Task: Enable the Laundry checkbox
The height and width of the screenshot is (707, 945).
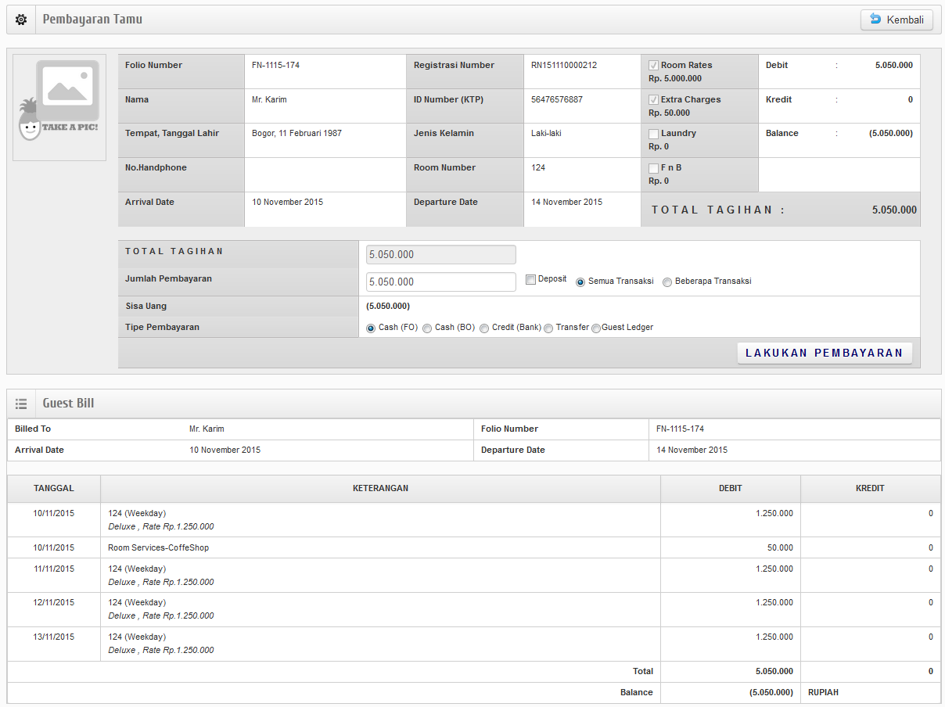Action: tap(654, 134)
